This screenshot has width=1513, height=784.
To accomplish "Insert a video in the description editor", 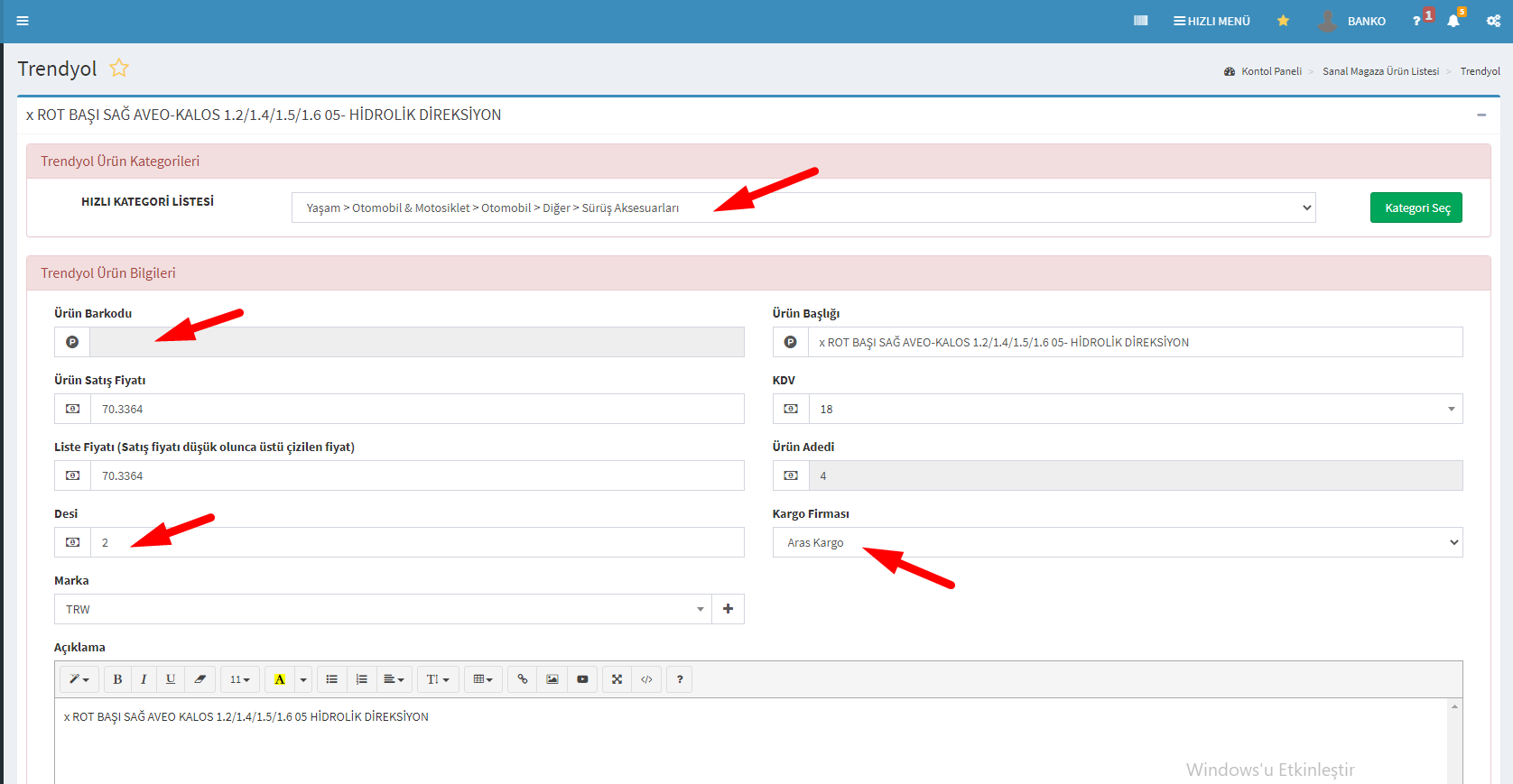I will 582,679.
